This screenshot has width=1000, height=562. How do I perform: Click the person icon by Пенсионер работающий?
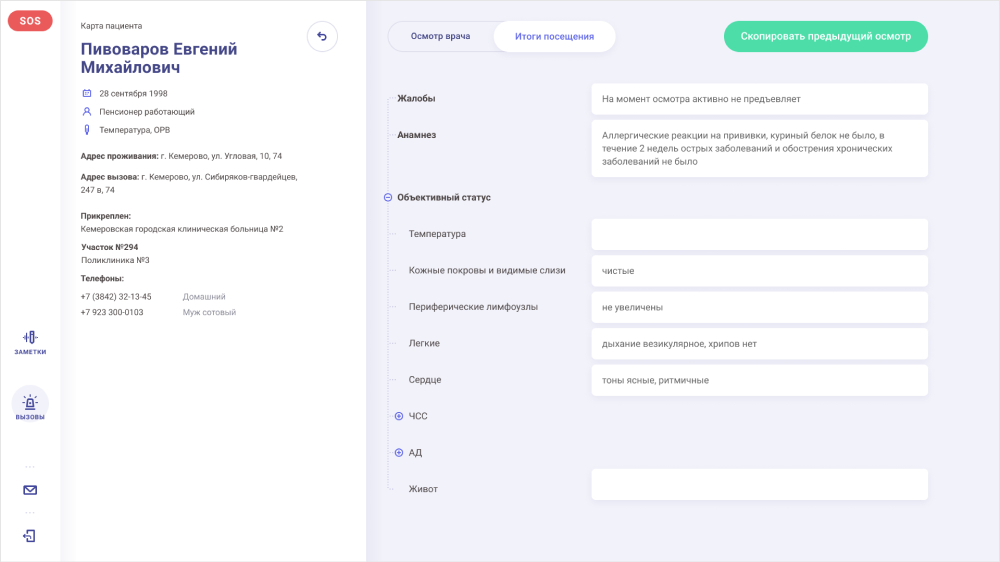[x=87, y=112]
